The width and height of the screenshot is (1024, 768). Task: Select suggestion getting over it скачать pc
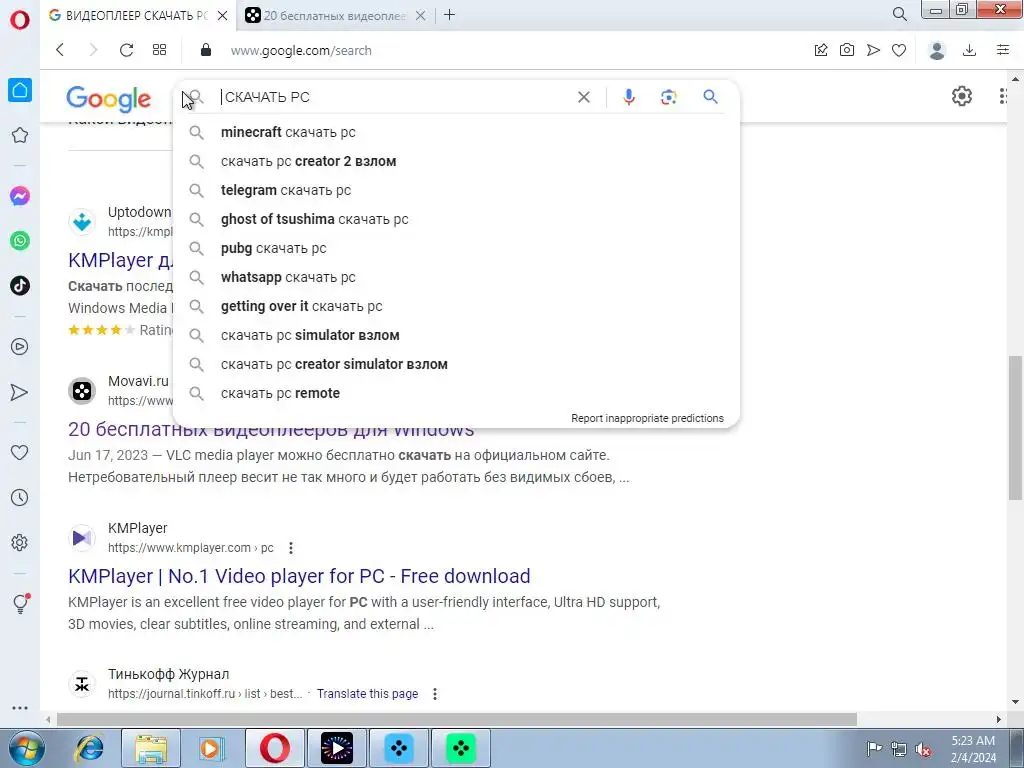click(x=456, y=306)
